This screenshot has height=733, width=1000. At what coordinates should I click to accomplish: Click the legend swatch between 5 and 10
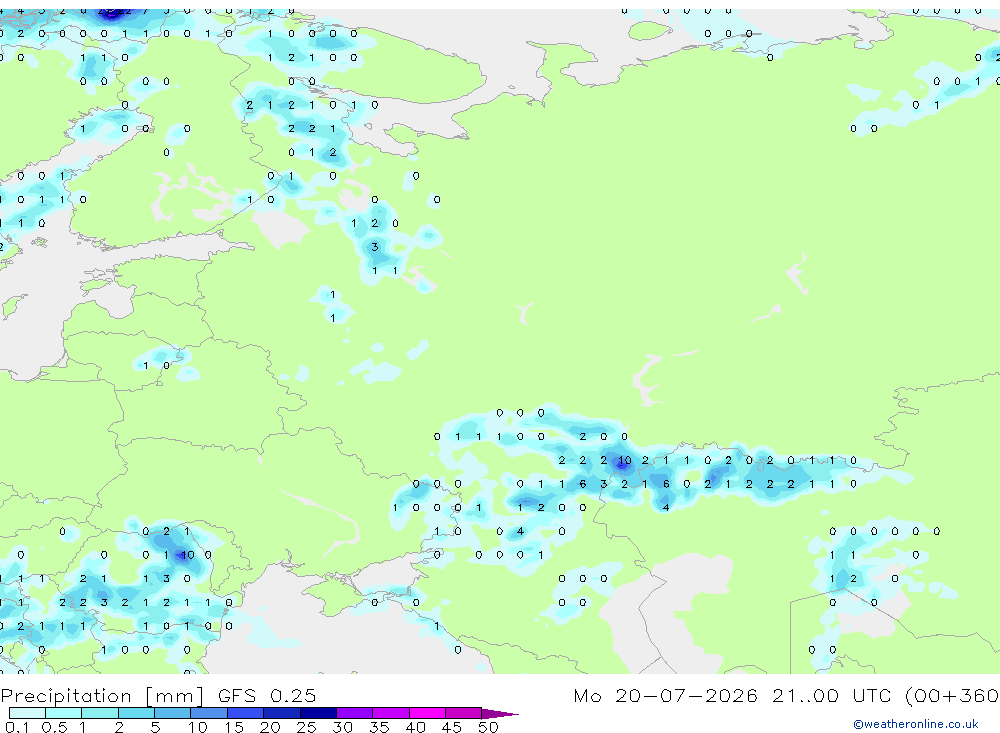click(172, 713)
